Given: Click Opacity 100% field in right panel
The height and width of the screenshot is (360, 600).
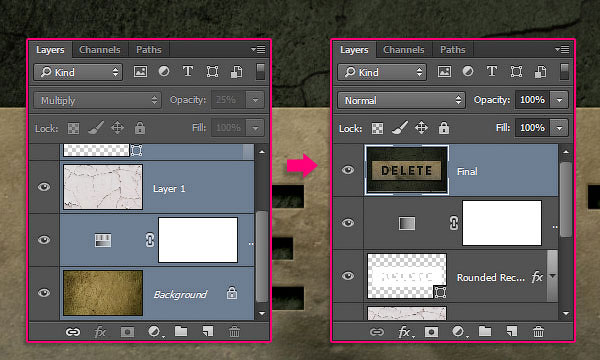Looking at the screenshot, I should coord(533,100).
